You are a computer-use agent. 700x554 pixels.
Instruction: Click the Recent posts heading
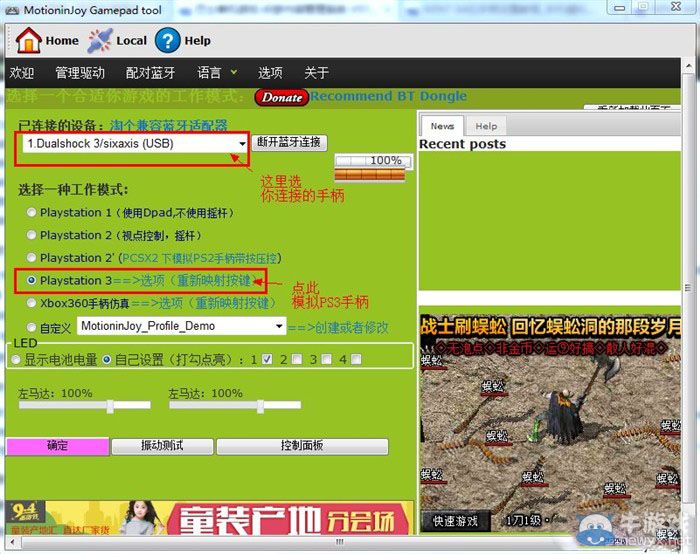pos(462,144)
